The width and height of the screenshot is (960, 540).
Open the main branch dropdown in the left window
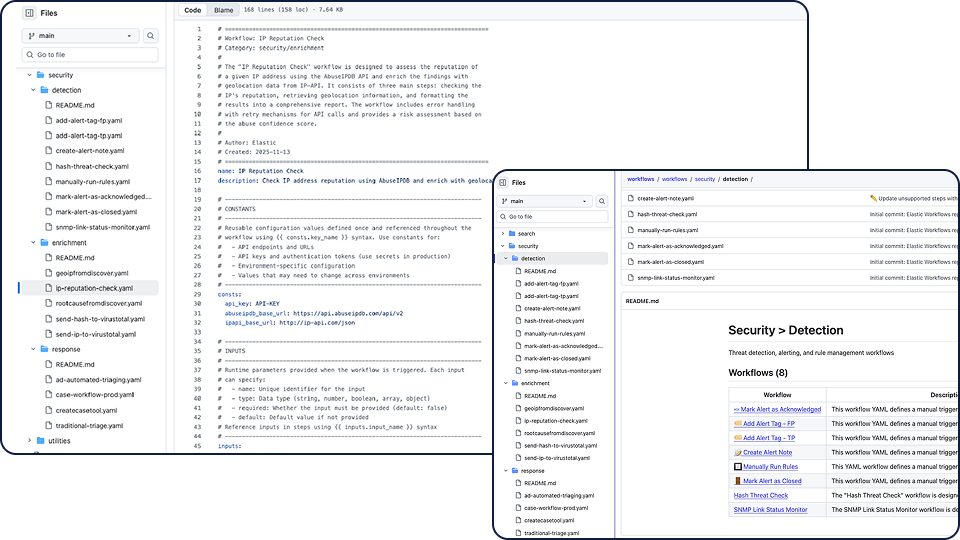coord(80,36)
